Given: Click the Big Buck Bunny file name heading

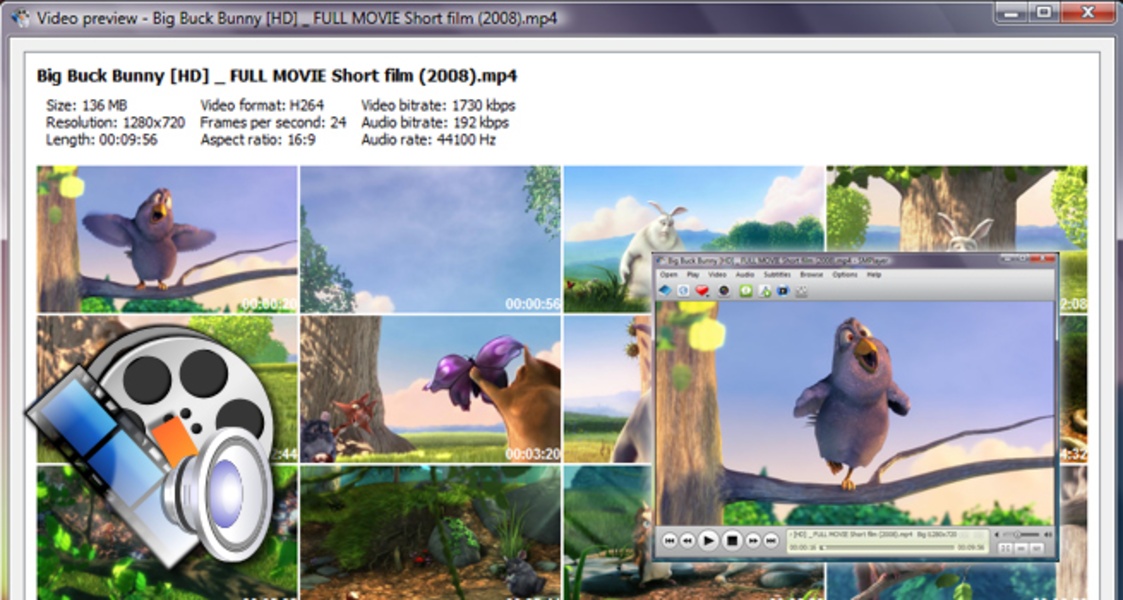Looking at the screenshot, I should (x=276, y=76).
